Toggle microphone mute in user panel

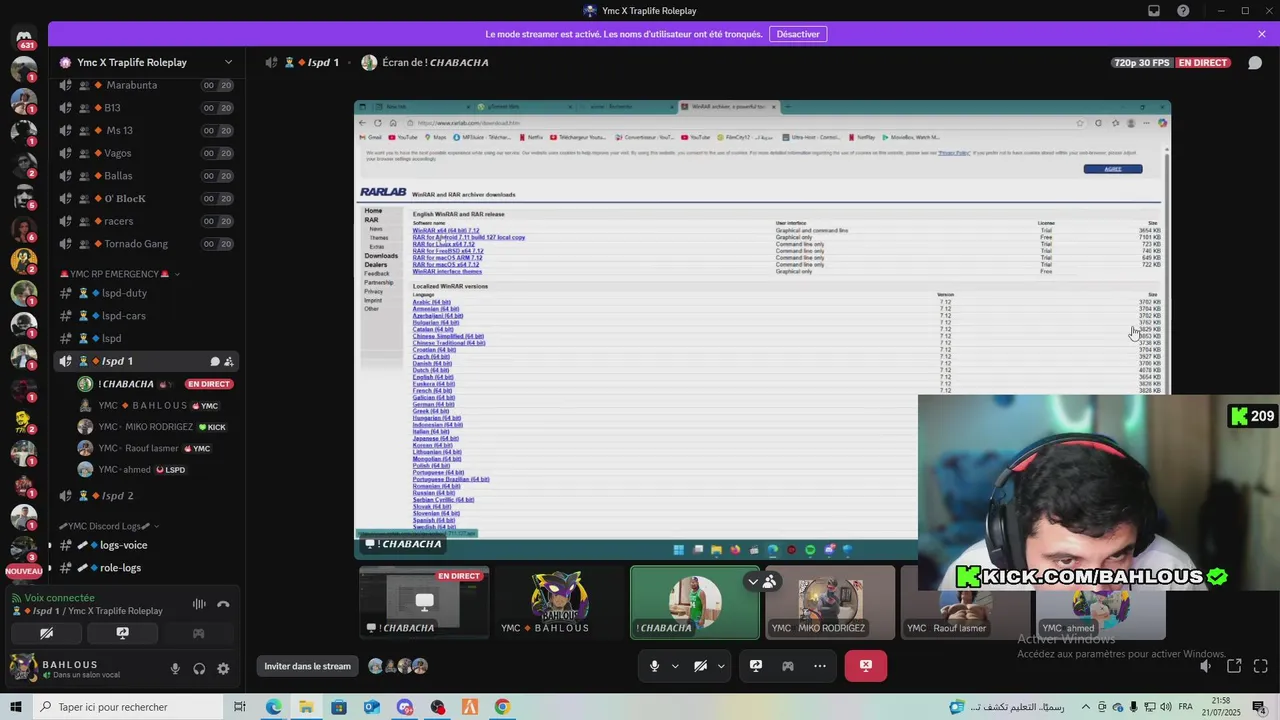pos(175,669)
